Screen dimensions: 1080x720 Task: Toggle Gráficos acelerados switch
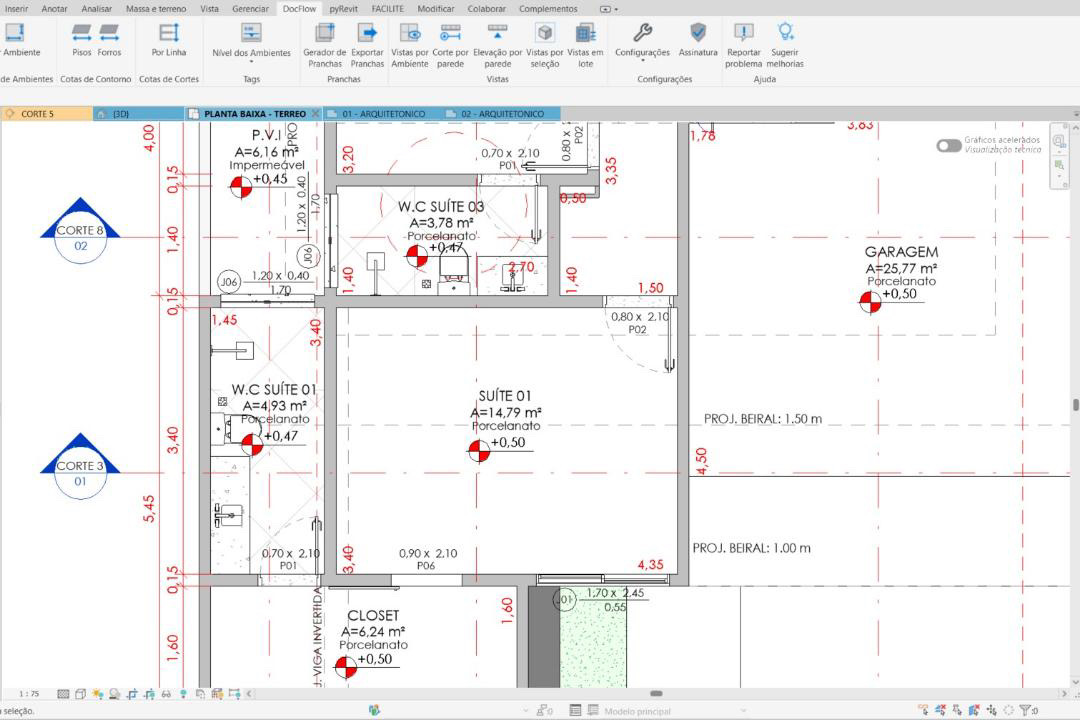(x=948, y=145)
